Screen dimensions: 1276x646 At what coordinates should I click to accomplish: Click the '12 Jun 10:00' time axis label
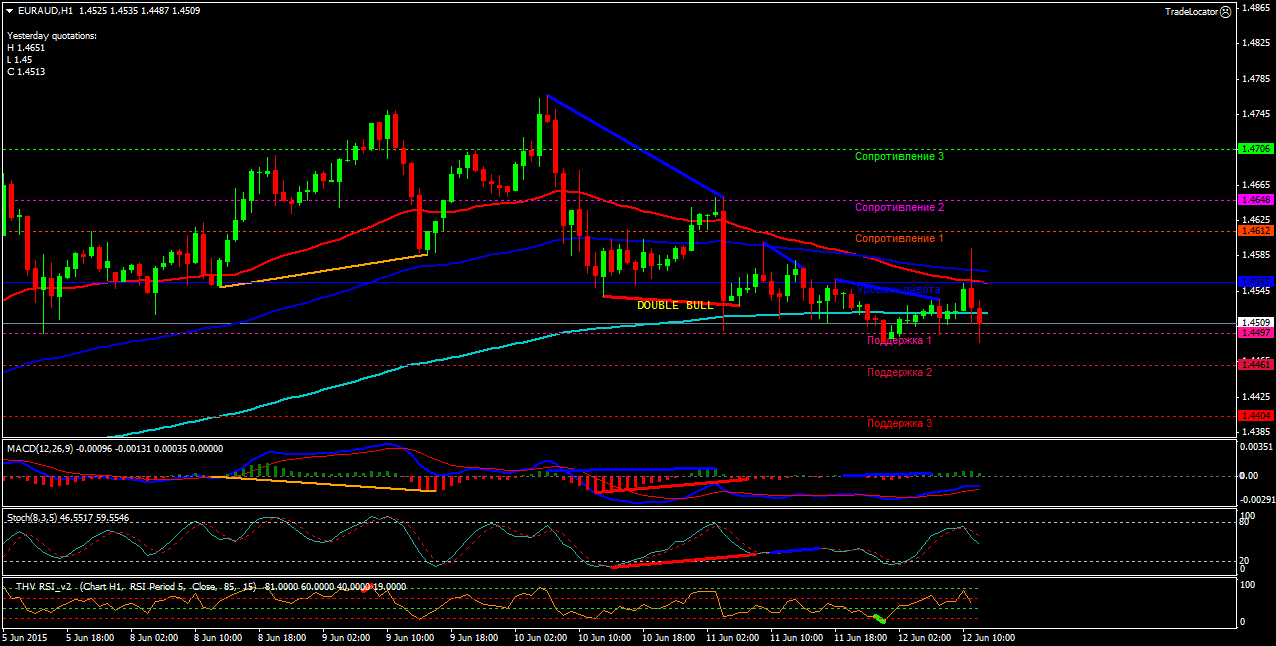tap(989, 636)
